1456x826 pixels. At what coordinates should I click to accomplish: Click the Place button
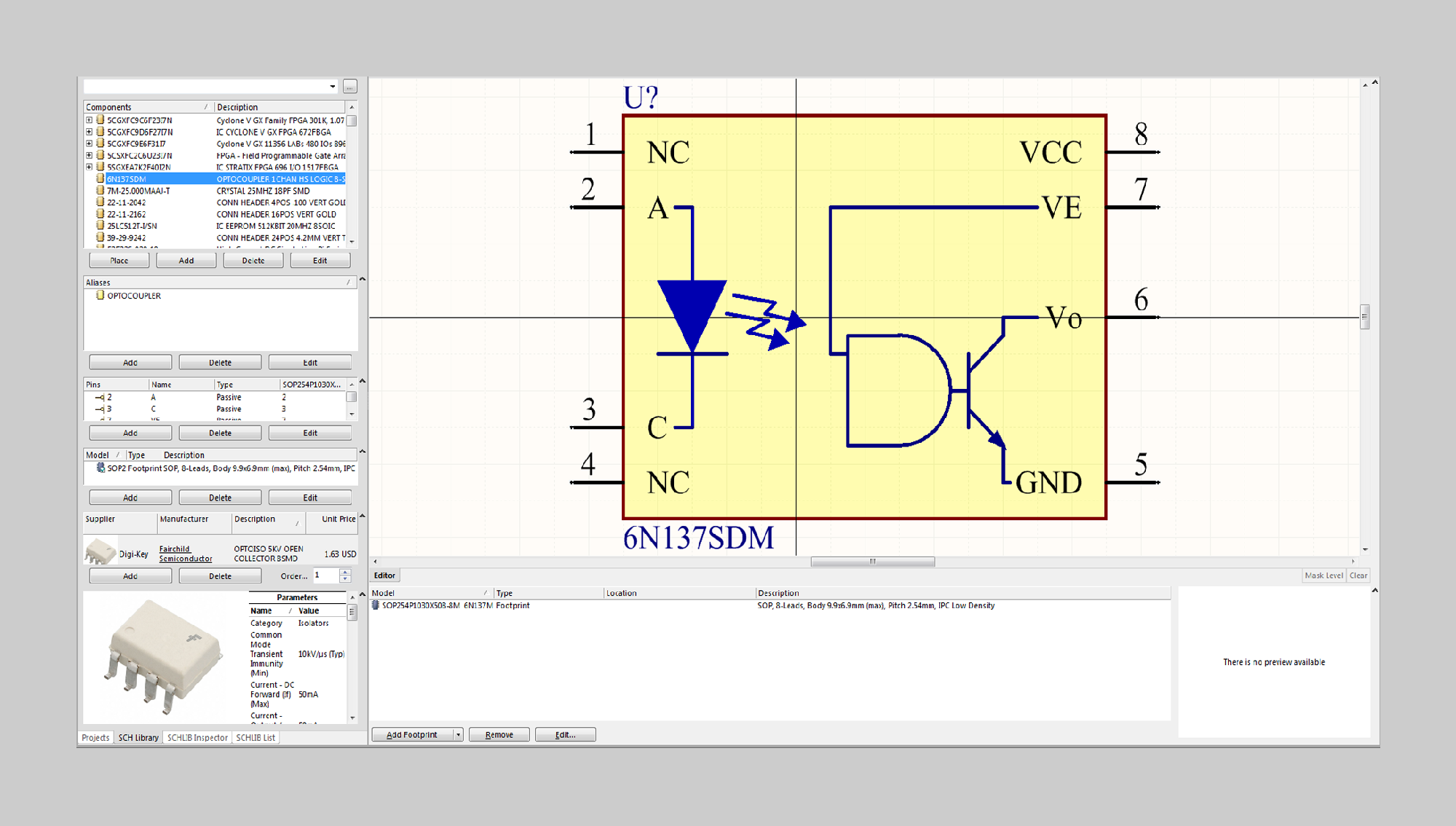[119, 261]
